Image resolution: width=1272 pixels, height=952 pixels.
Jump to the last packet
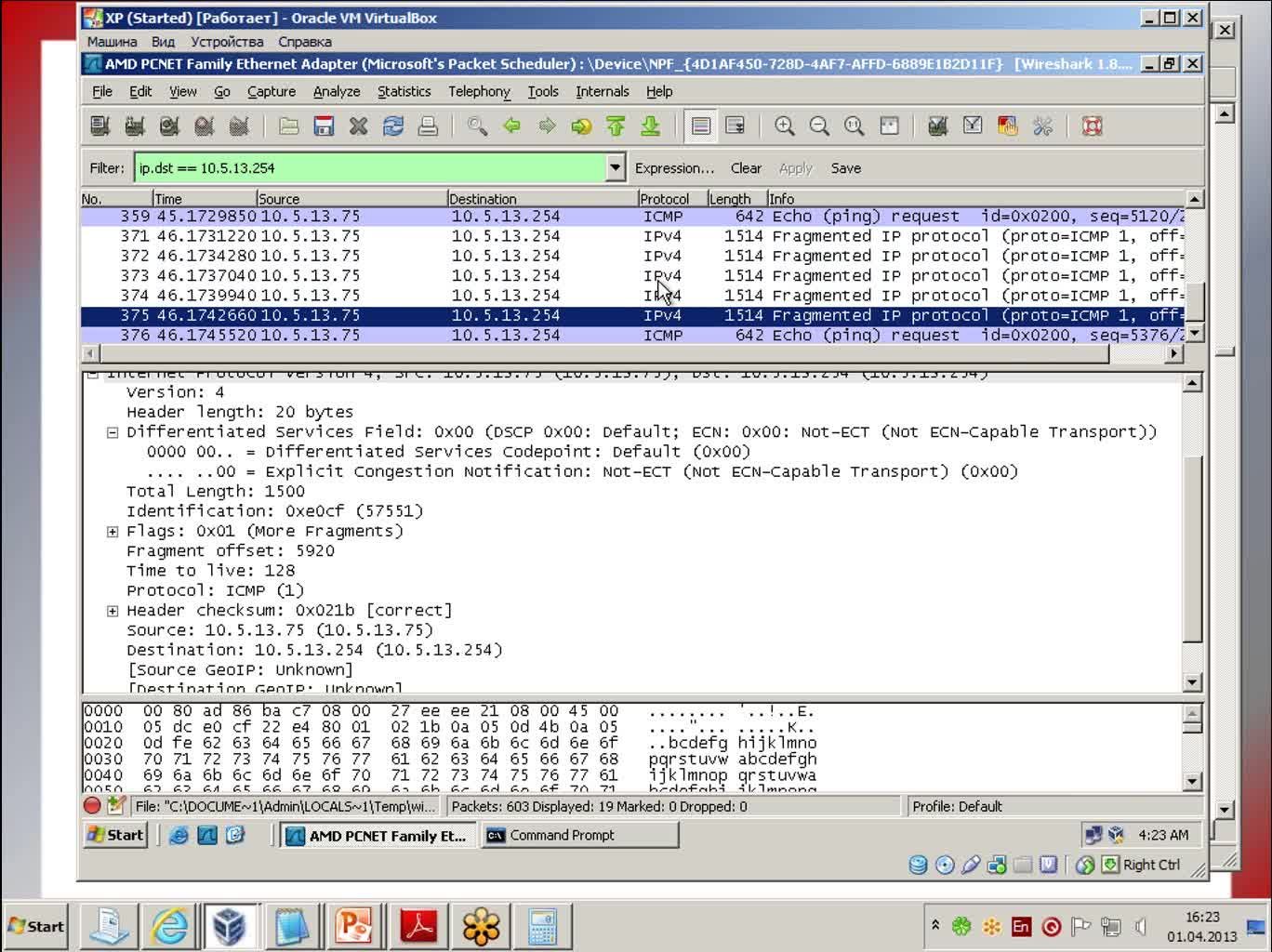(651, 126)
